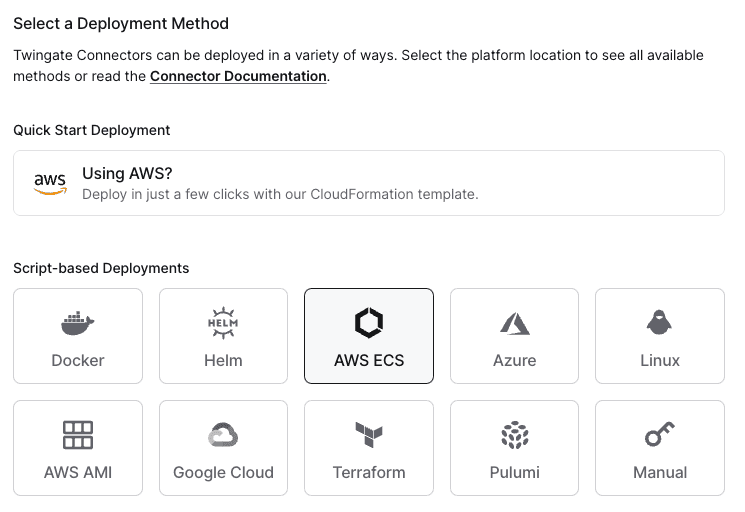The image size is (745, 512).
Task: Click the Docker whale icon
Action: point(78,323)
